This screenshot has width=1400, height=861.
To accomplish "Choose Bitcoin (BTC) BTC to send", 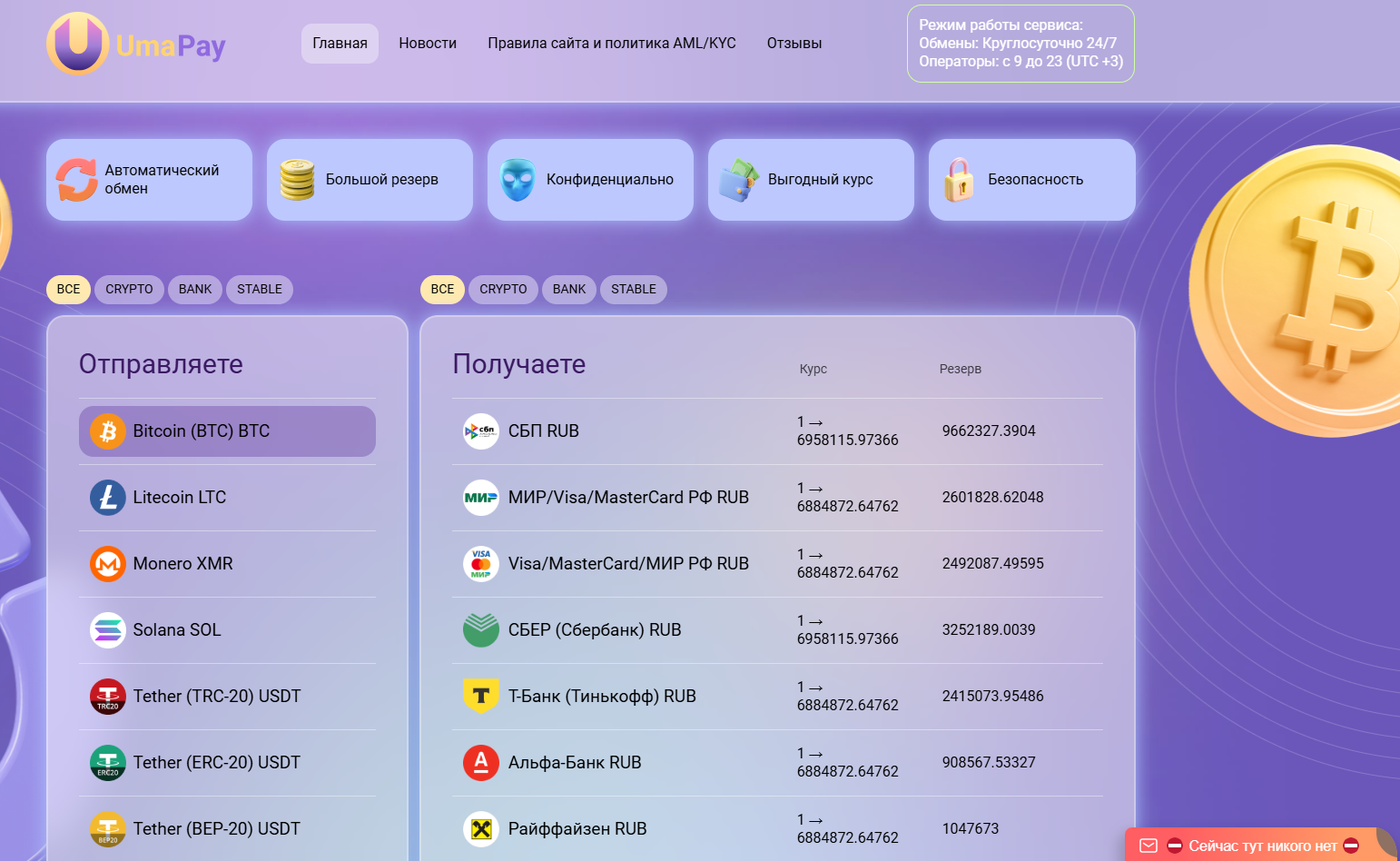I will (x=227, y=431).
